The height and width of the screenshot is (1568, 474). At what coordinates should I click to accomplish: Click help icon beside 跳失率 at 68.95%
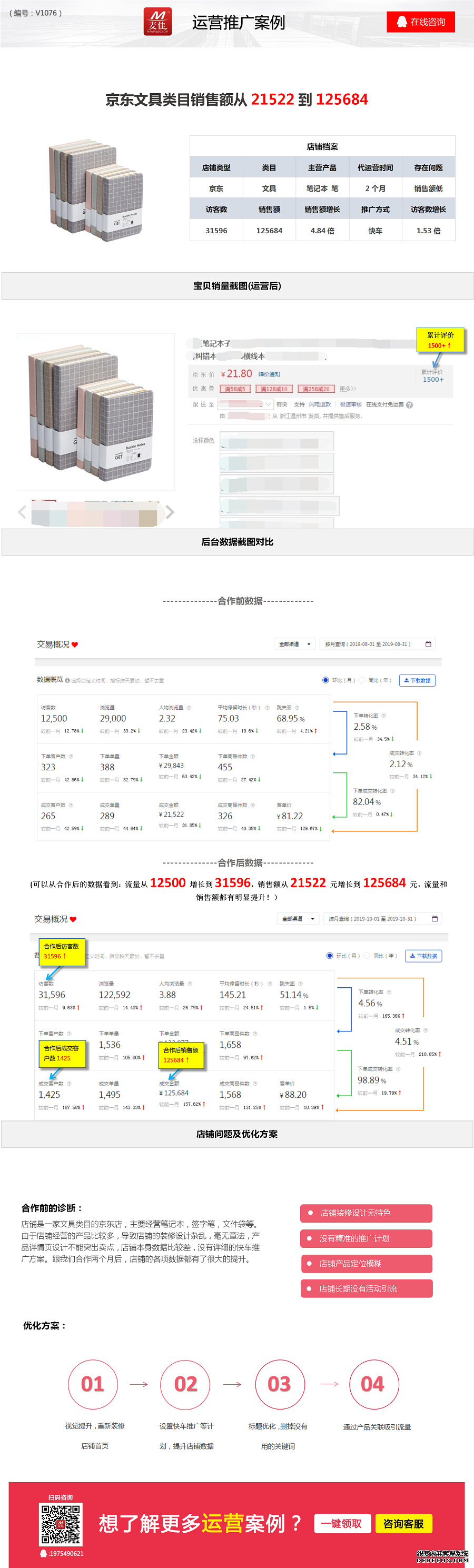tap(297, 707)
